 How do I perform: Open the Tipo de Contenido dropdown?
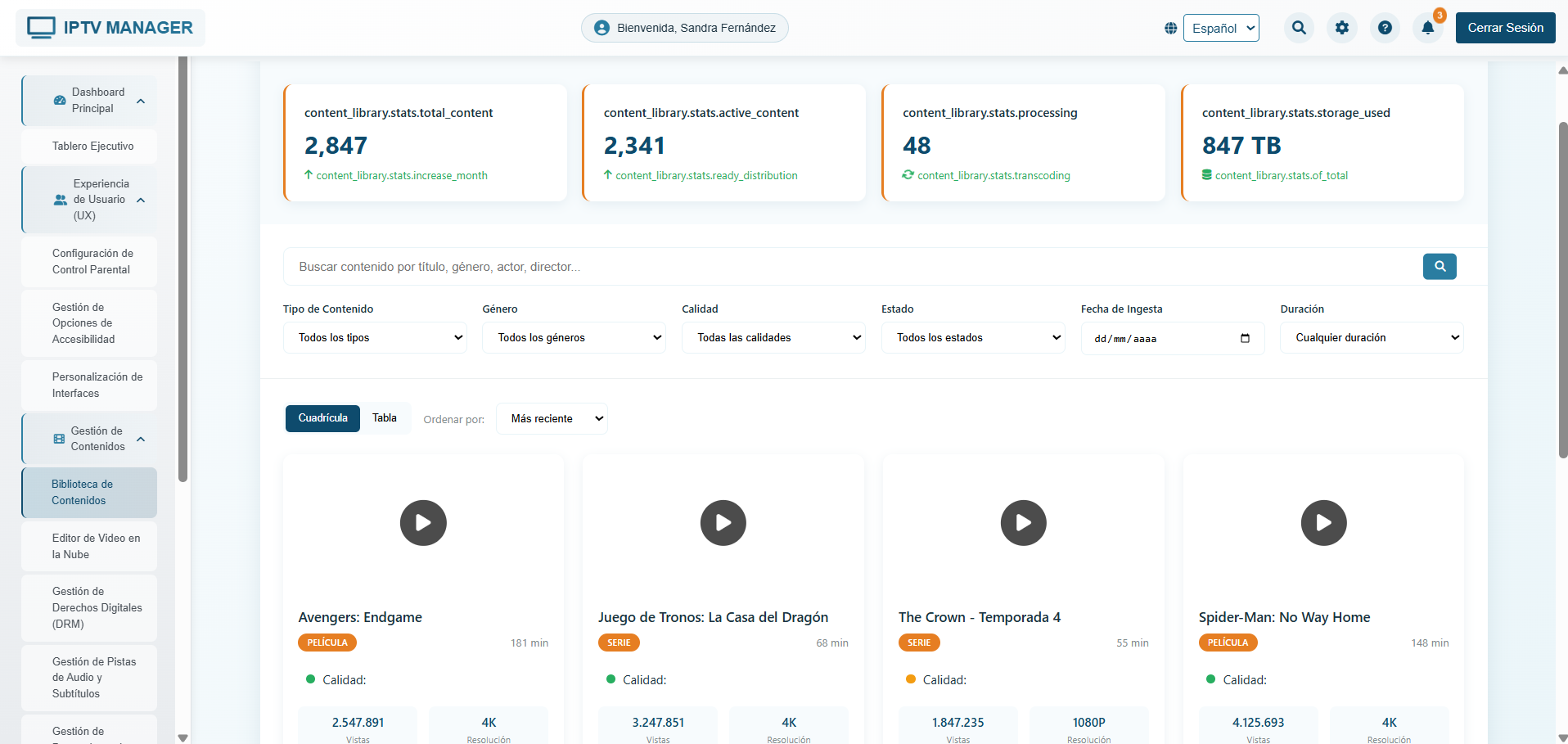(374, 337)
